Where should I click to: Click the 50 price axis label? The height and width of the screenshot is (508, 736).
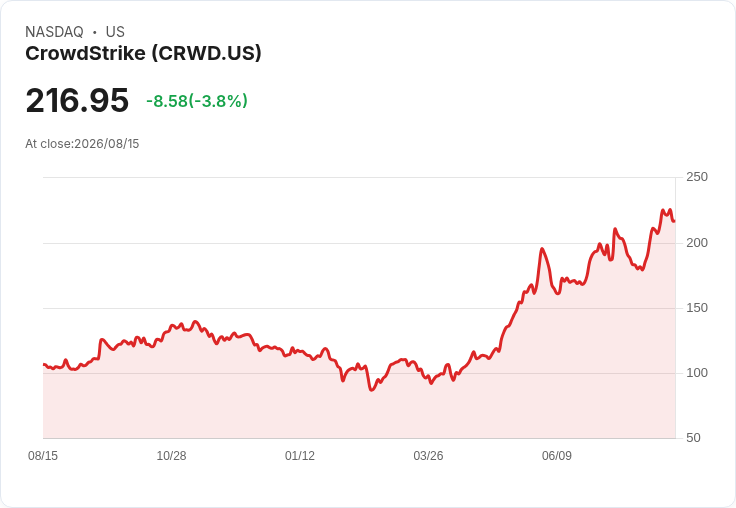(693, 438)
